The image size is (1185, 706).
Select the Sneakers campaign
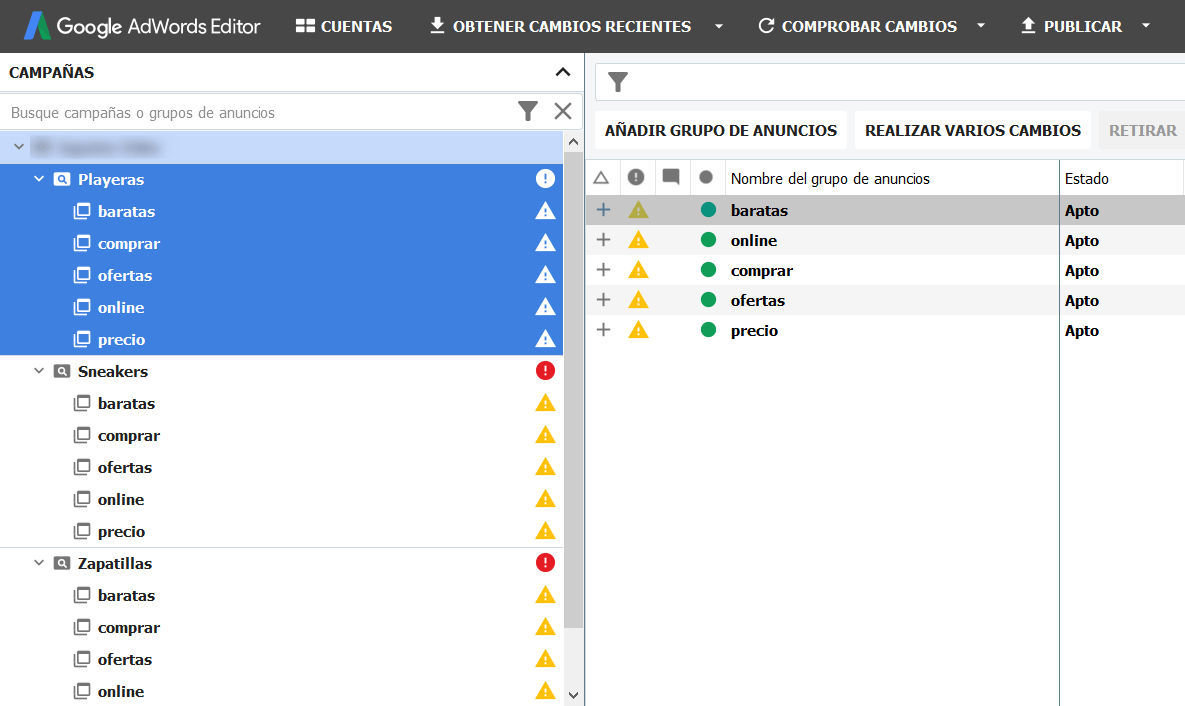[113, 372]
